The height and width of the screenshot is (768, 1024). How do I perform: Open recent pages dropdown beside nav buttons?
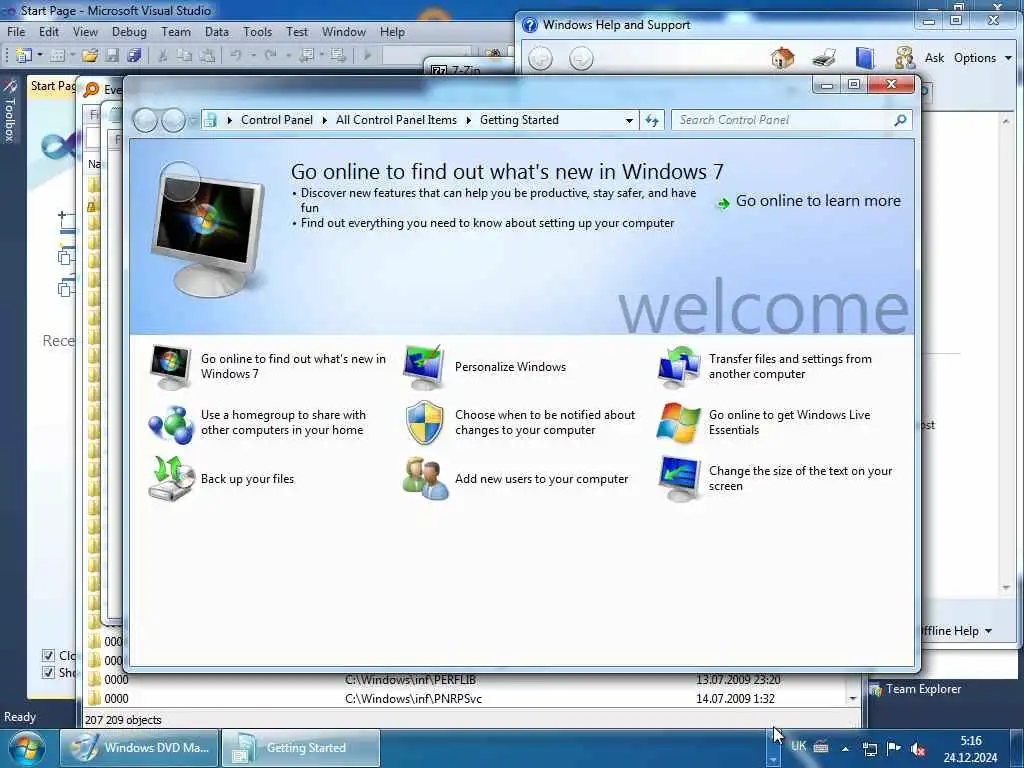(193, 121)
